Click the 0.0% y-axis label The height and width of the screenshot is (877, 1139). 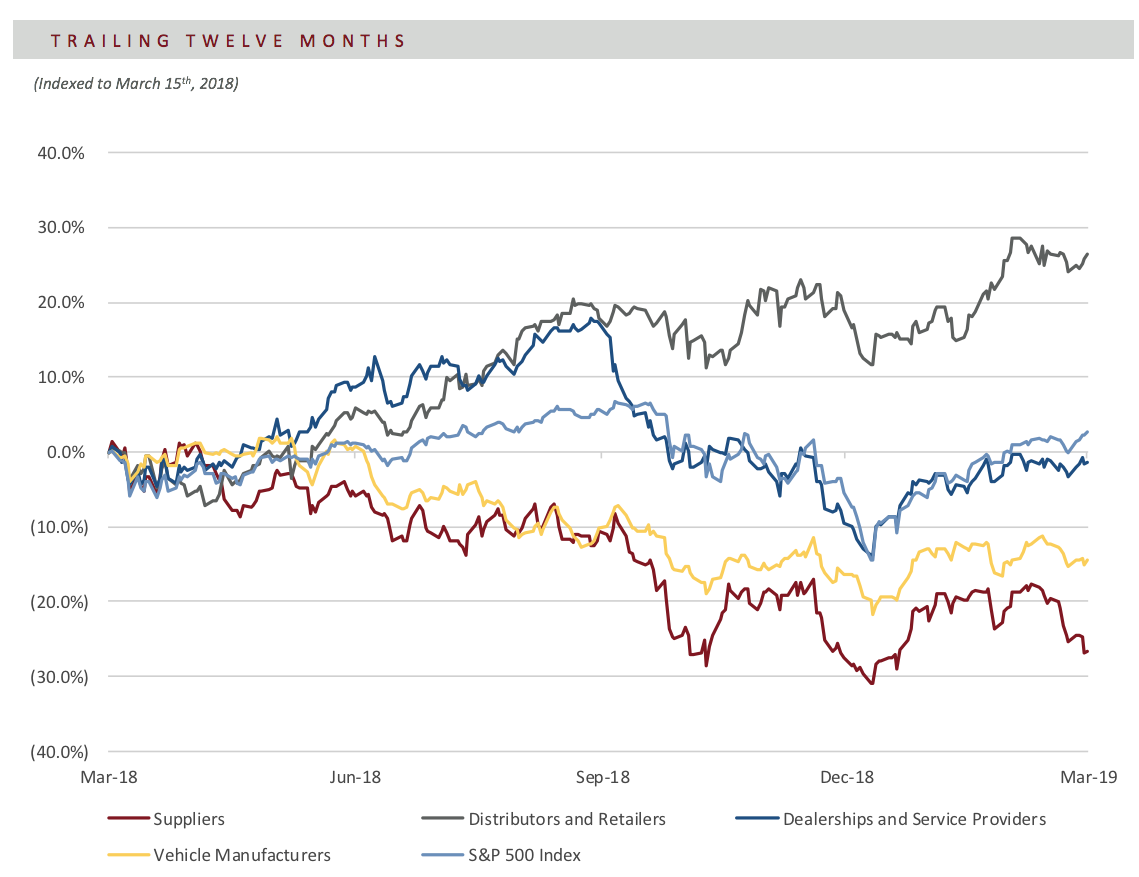pos(65,452)
